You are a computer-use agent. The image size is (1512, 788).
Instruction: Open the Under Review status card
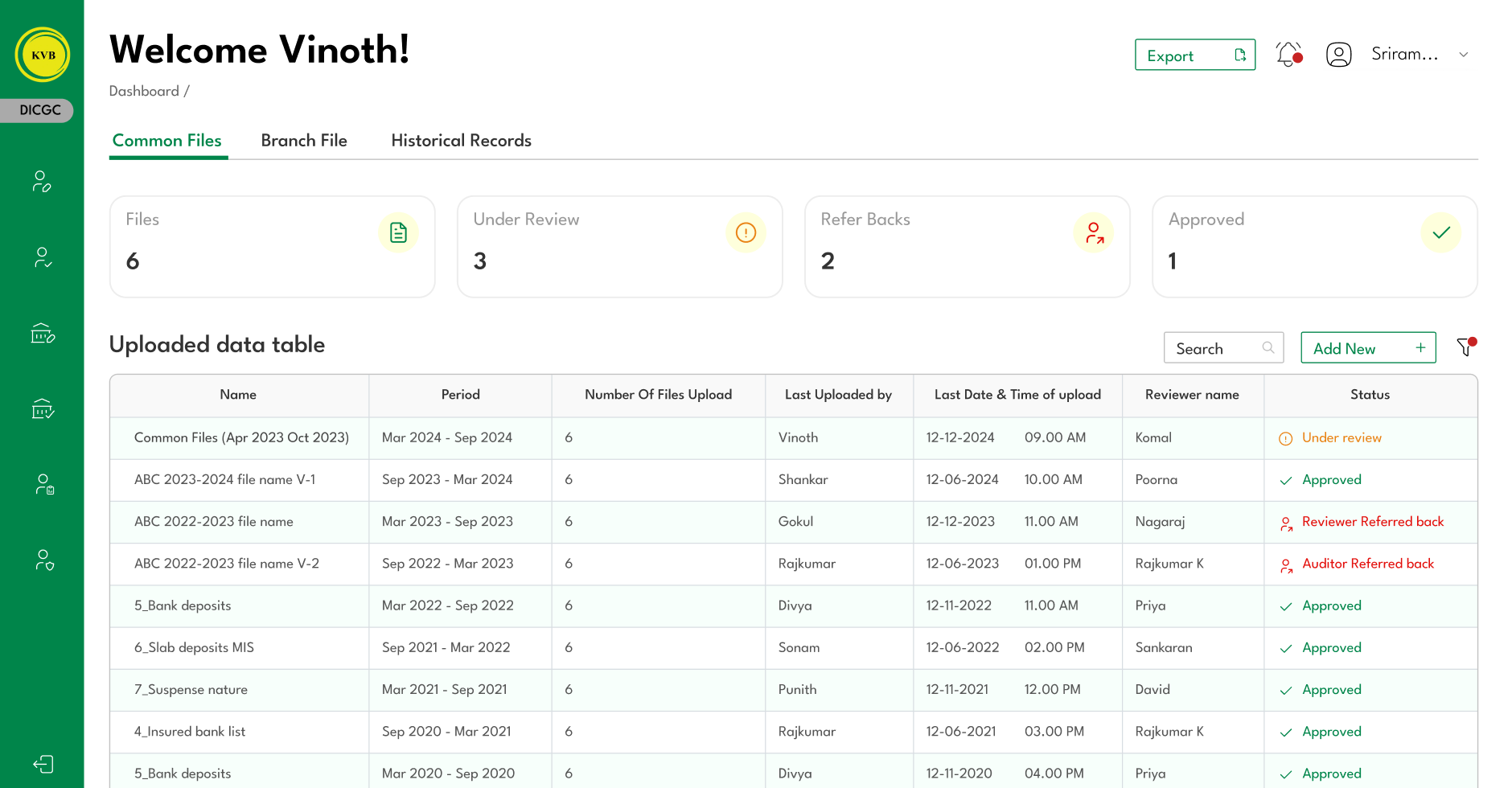pos(619,246)
